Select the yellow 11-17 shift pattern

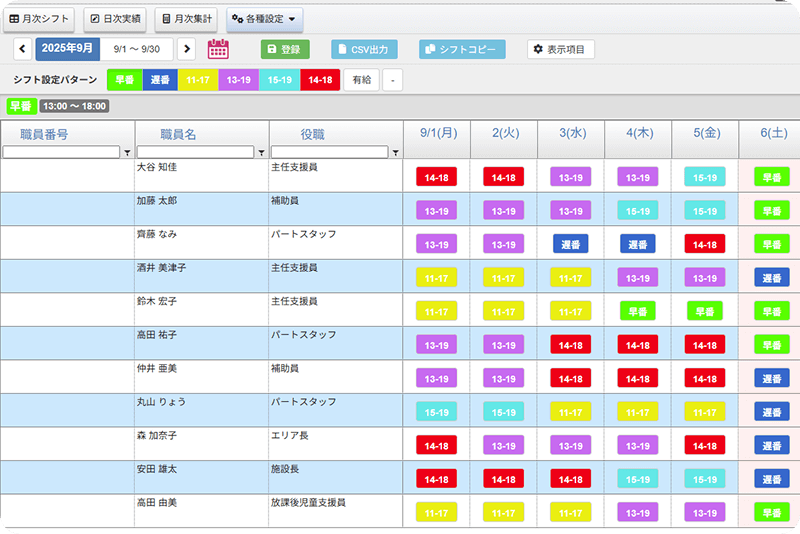[198, 80]
